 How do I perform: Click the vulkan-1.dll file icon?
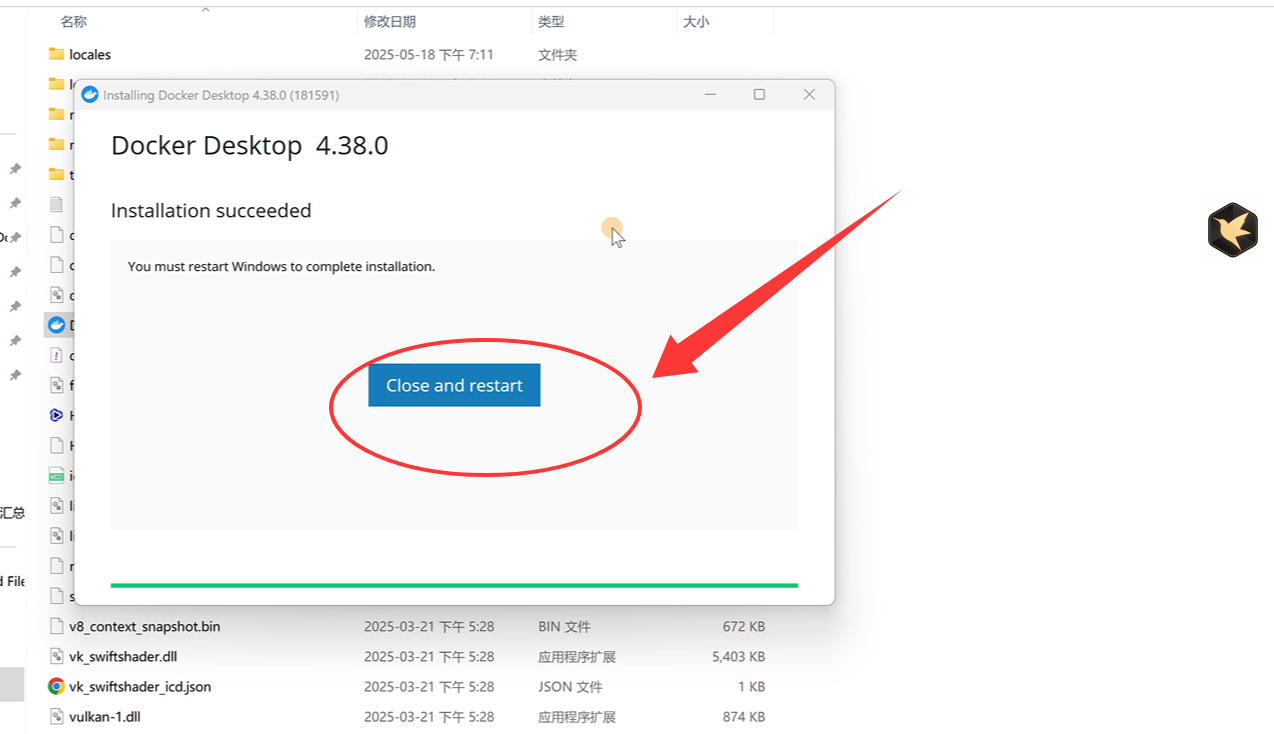tap(56, 717)
